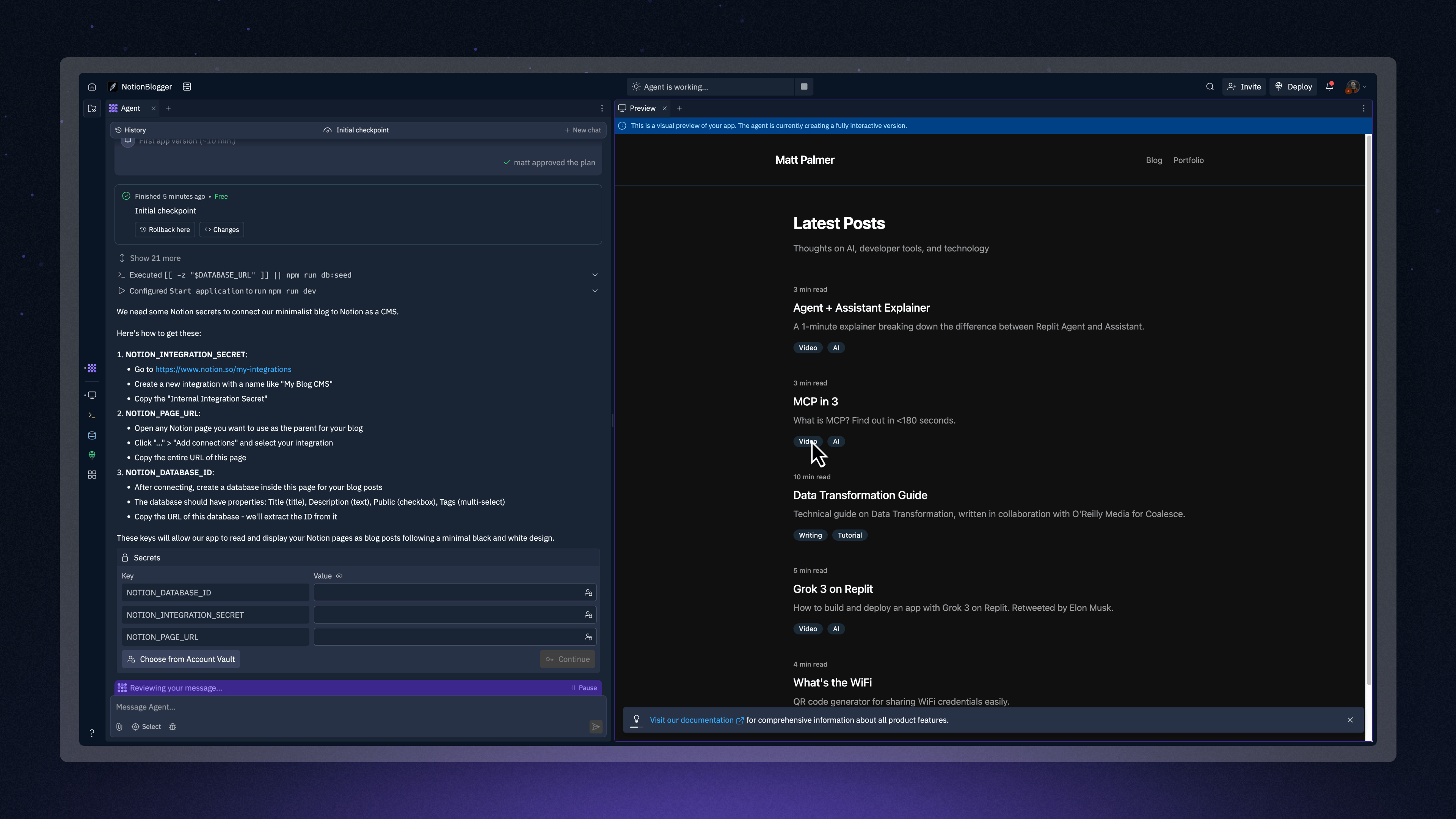The height and width of the screenshot is (819, 1456).
Task: Expand Show 21 more actions
Action: pos(150,258)
